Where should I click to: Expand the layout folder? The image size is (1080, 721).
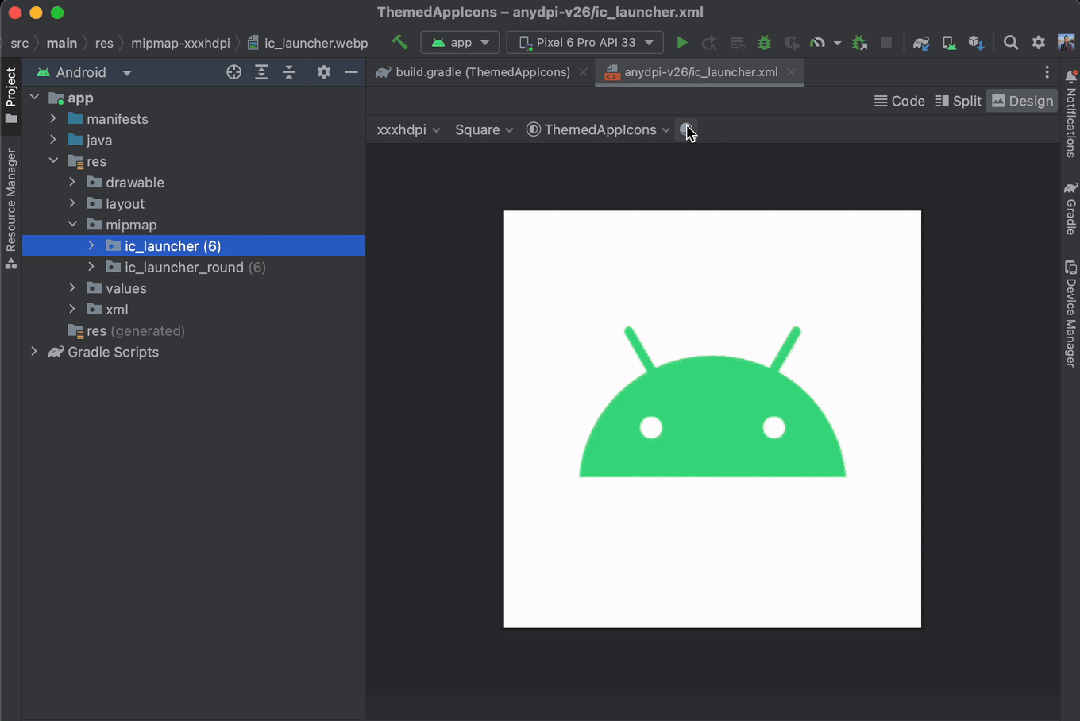point(72,204)
